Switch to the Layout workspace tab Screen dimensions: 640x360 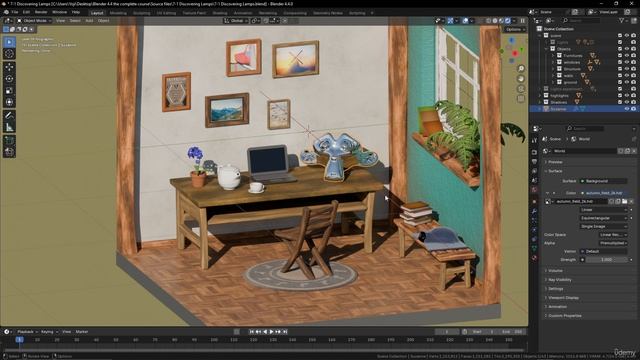pyautogui.click(x=97, y=13)
